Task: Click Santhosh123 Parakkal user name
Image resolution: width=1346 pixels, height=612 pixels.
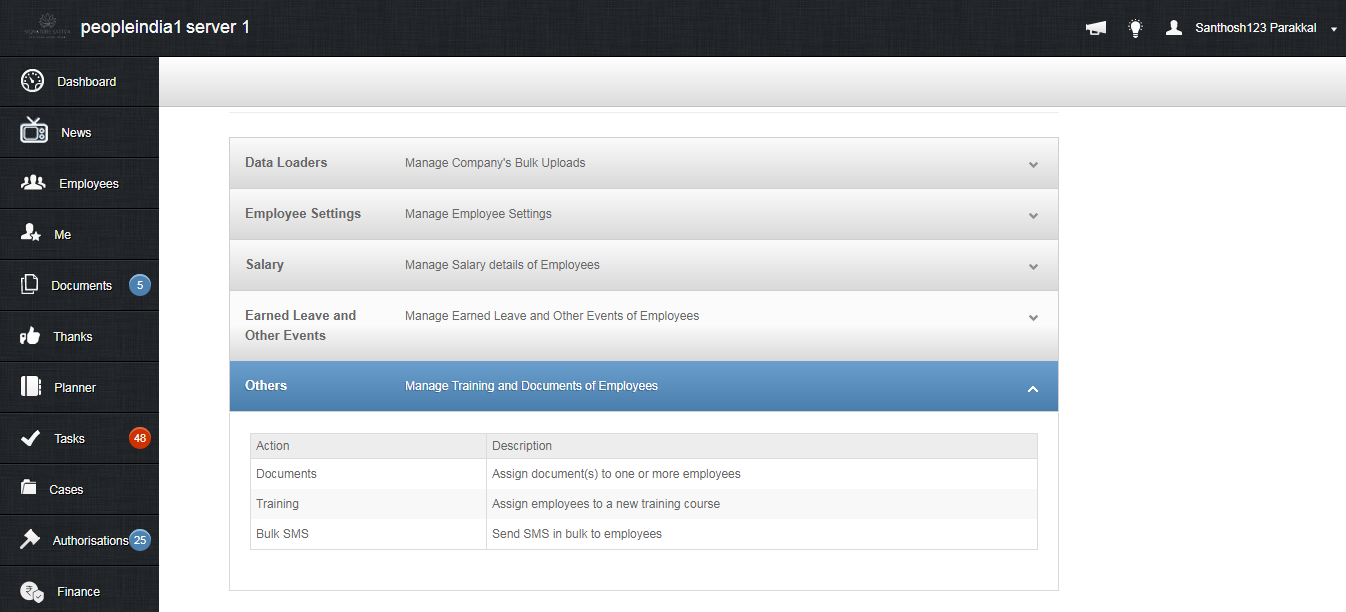Action: (1254, 28)
